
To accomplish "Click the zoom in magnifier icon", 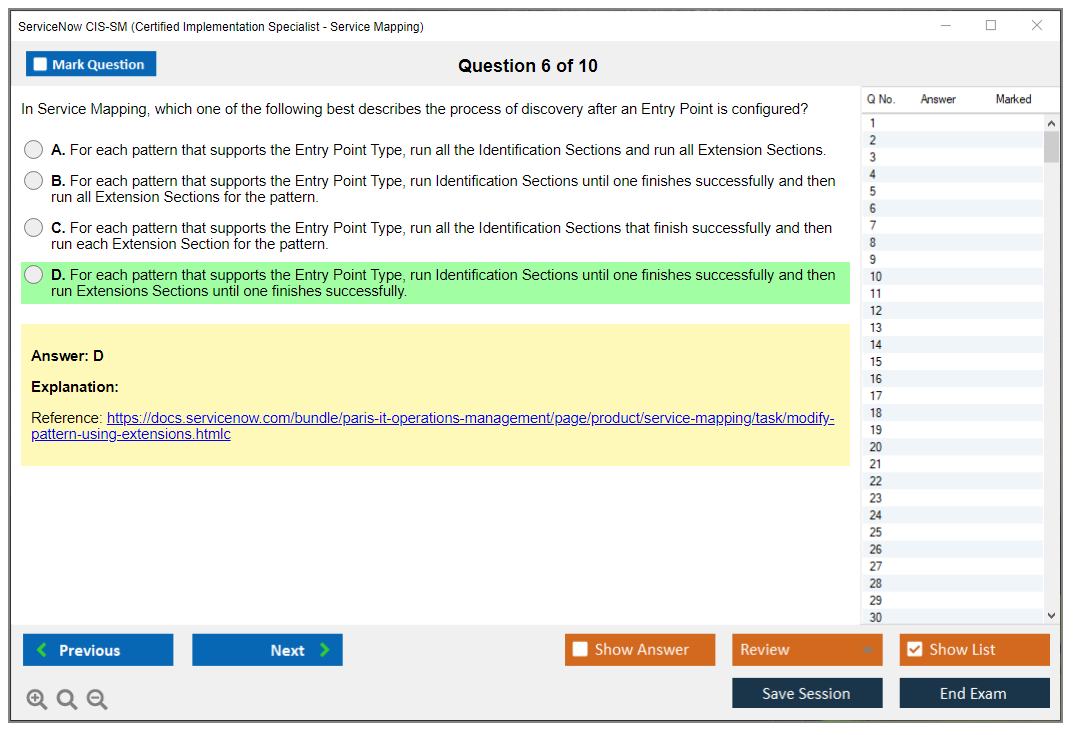I will (37, 700).
